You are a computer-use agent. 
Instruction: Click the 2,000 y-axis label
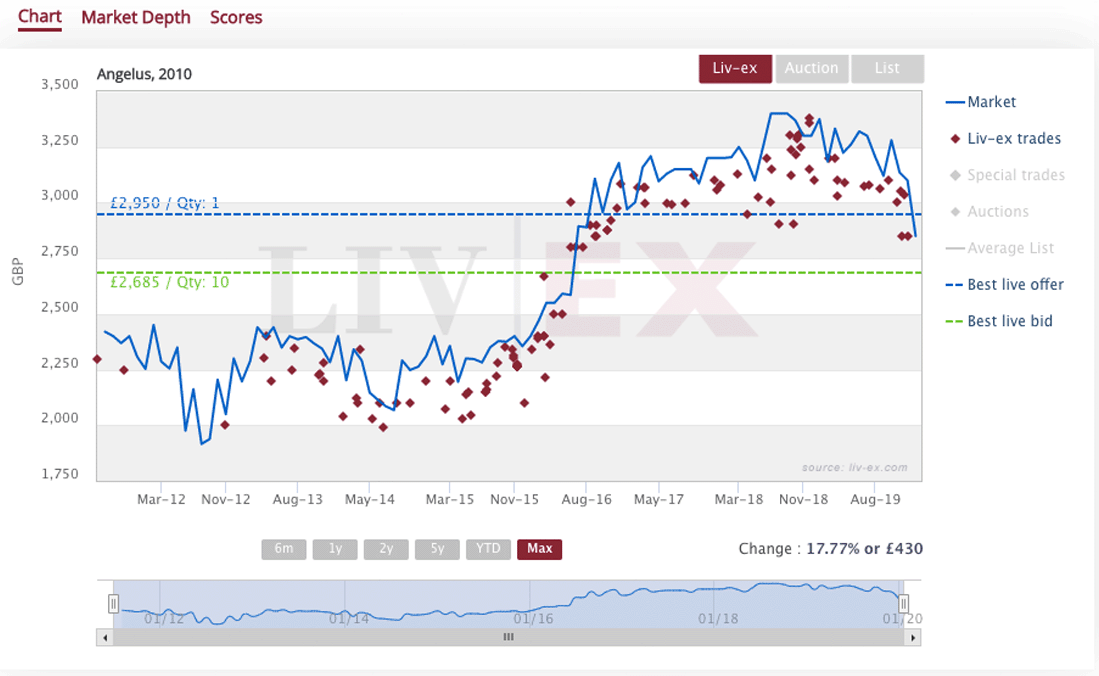click(60, 418)
